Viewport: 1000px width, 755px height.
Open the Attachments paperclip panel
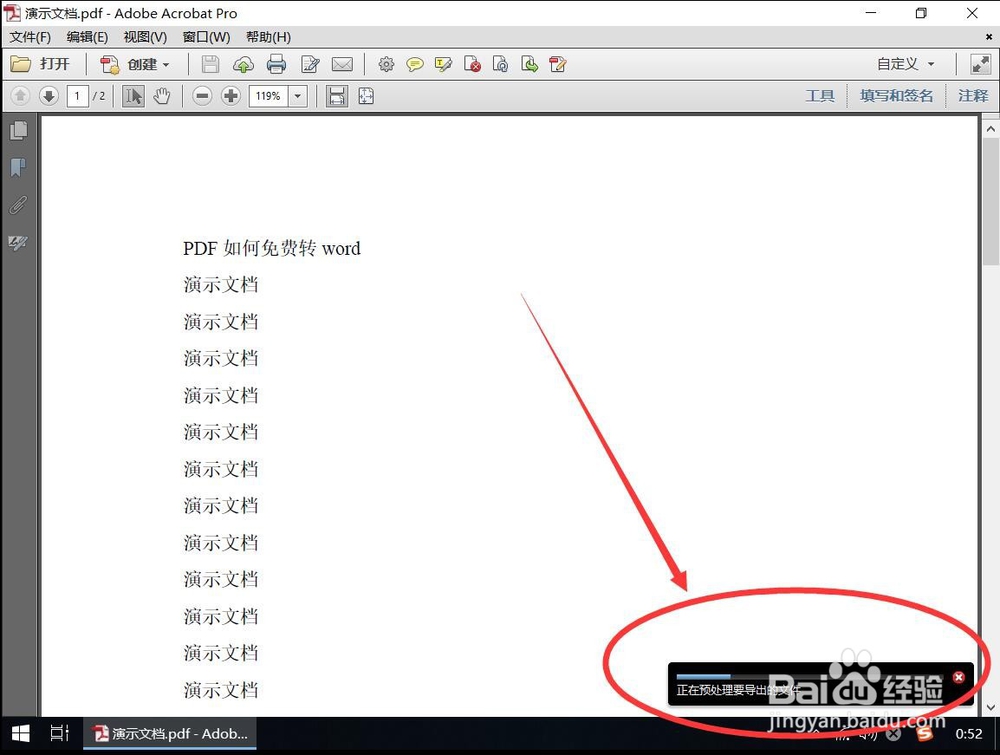coord(16,204)
